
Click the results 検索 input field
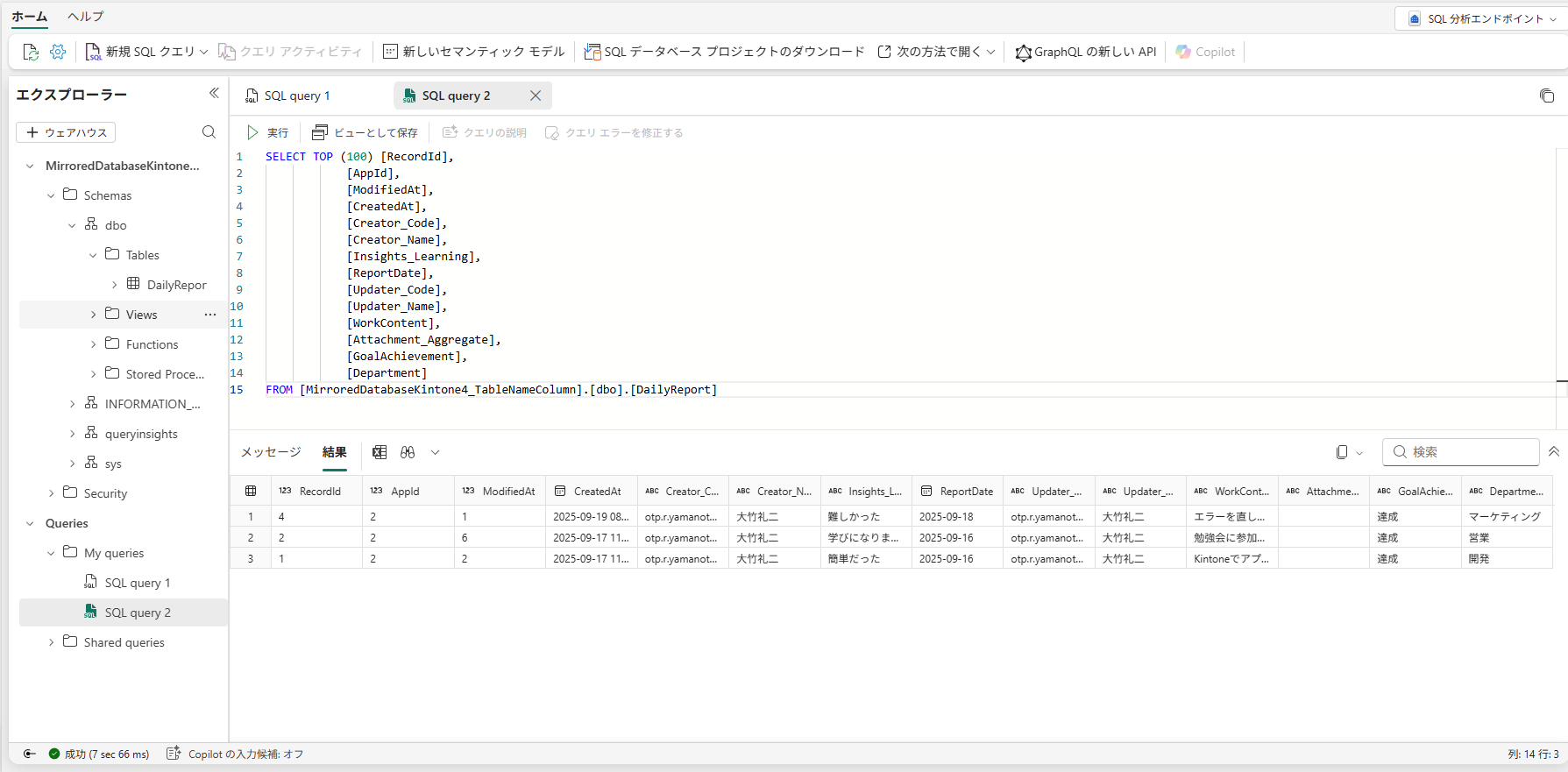coord(1461,452)
